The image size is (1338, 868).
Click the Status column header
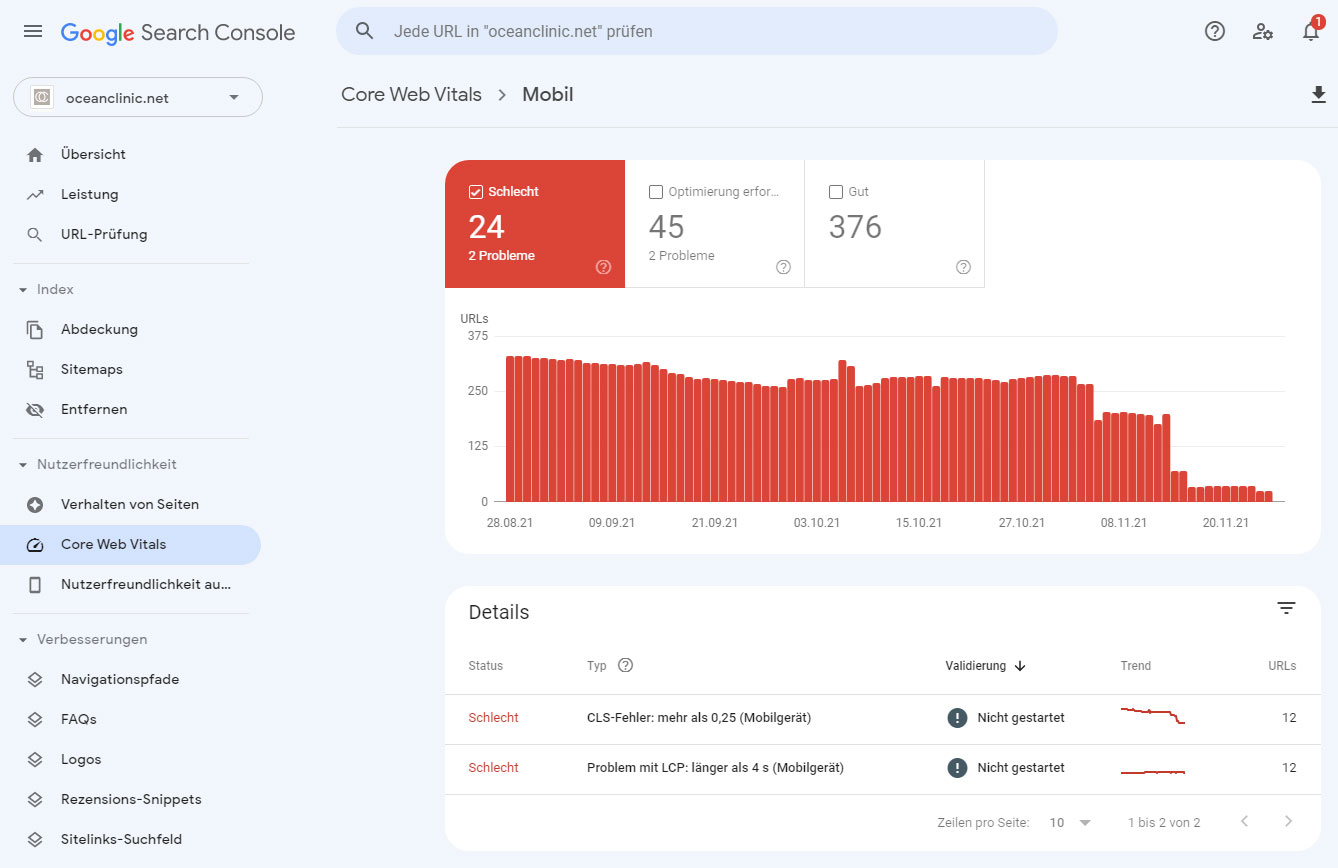tap(485, 666)
